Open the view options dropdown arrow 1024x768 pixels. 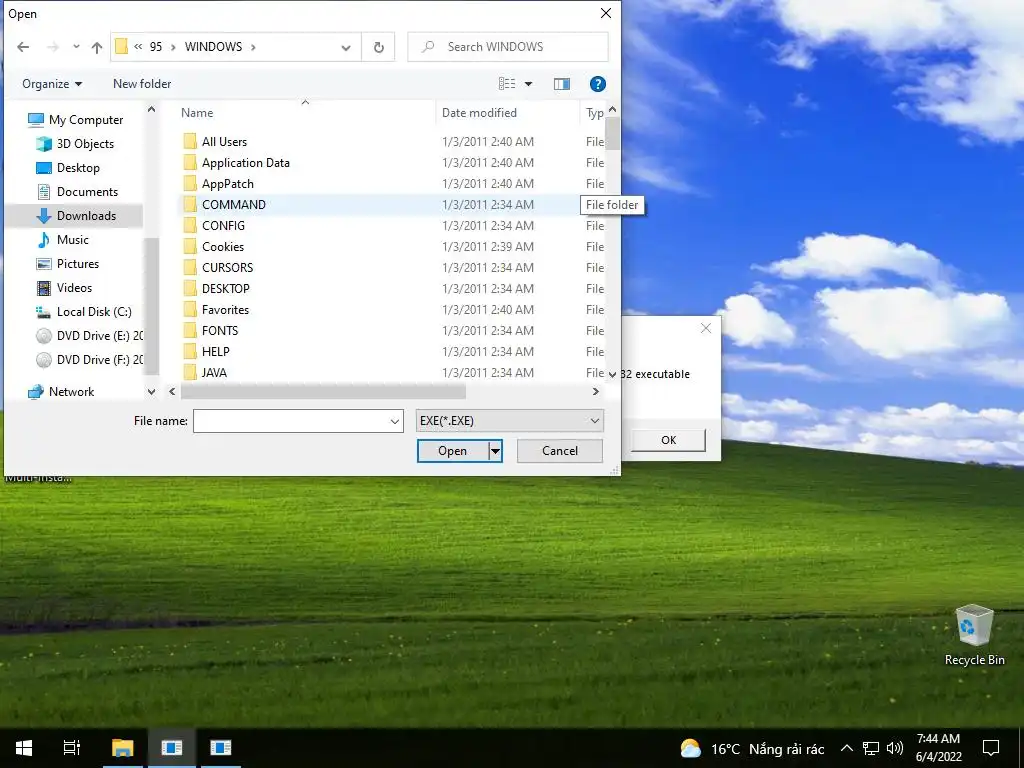click(528, 84)
